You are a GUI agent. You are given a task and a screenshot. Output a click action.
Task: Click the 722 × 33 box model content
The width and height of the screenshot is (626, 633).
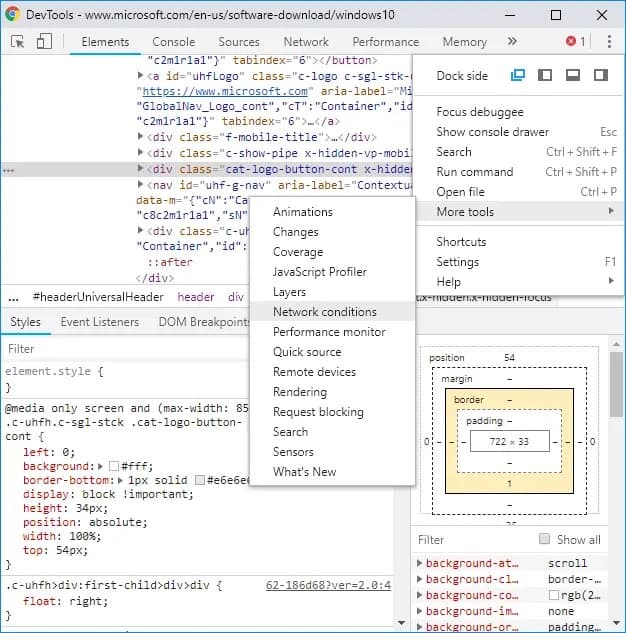pos(509,441)
